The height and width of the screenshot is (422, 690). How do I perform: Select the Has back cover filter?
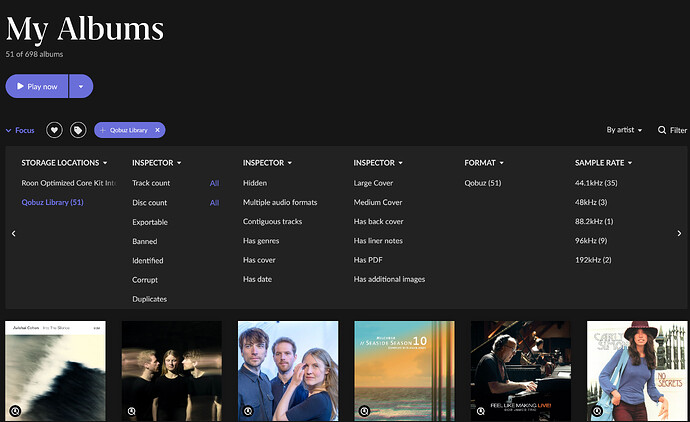(378, 221)
